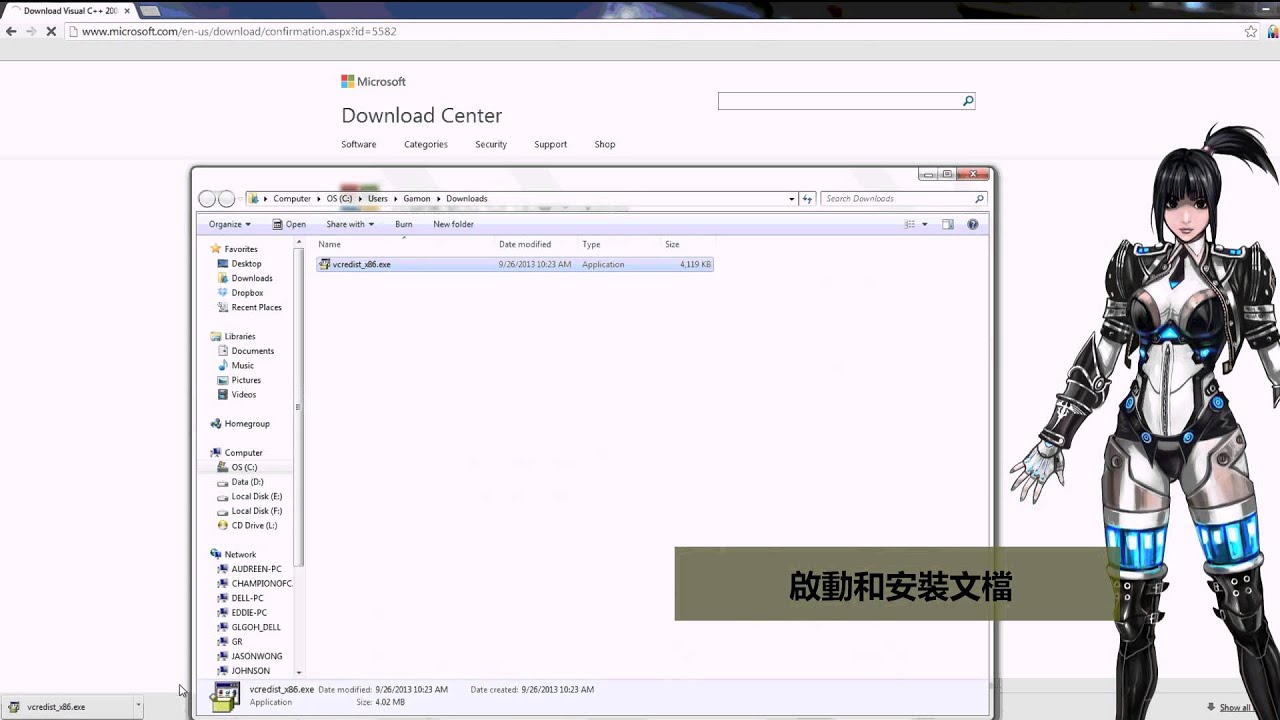Click the browser forward arrow
1280x720 pixels.
(x=31, y=31)
